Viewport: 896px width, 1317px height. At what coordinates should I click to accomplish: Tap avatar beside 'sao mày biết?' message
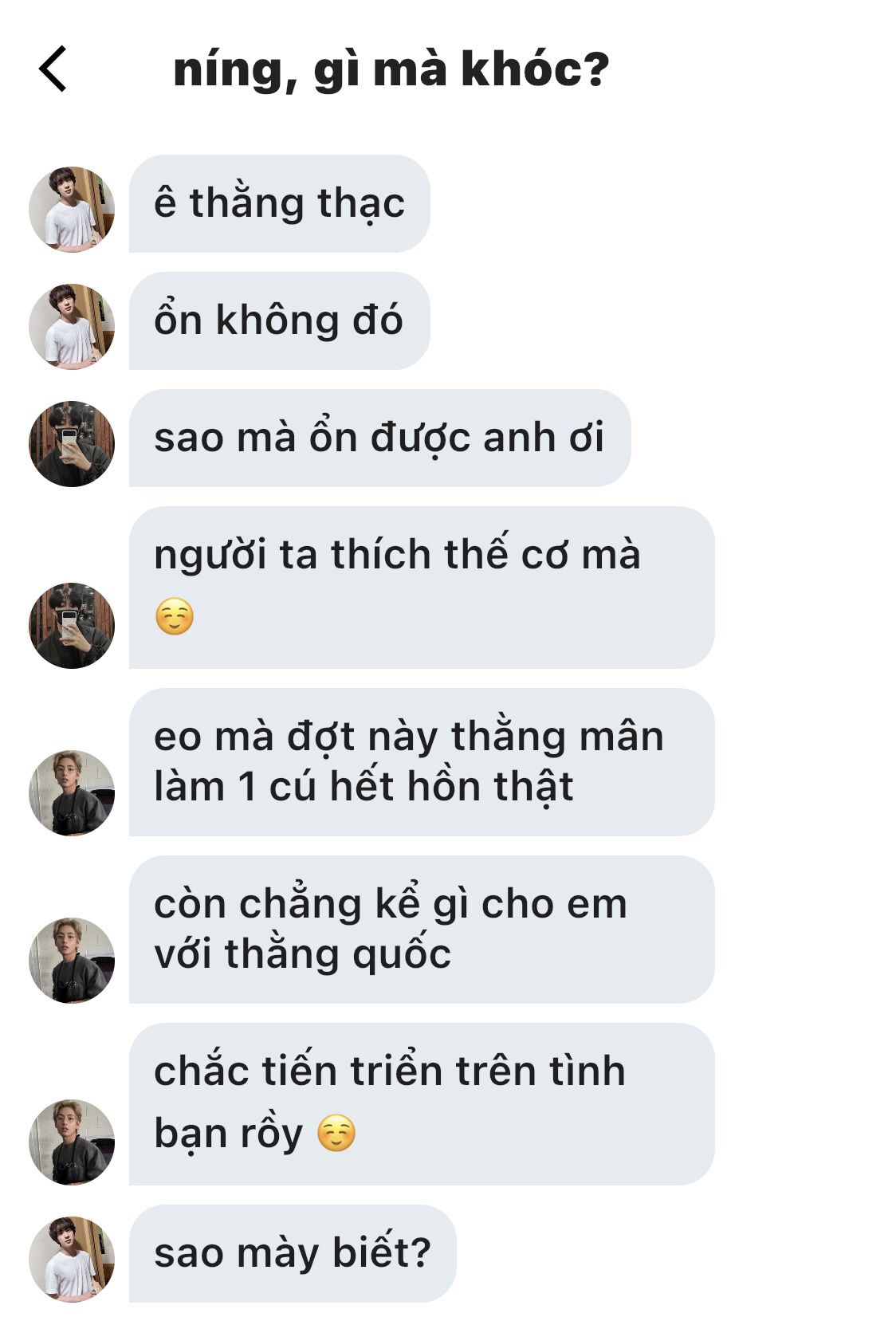(72, 1260)
